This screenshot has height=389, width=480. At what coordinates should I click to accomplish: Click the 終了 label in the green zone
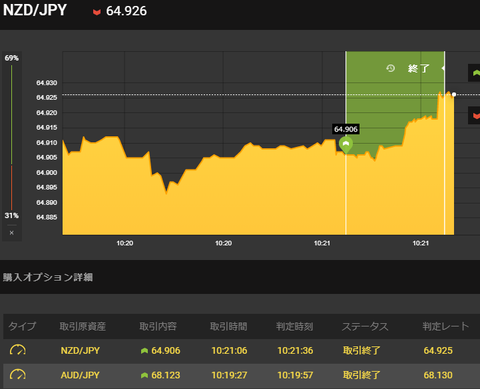(418, 69)
